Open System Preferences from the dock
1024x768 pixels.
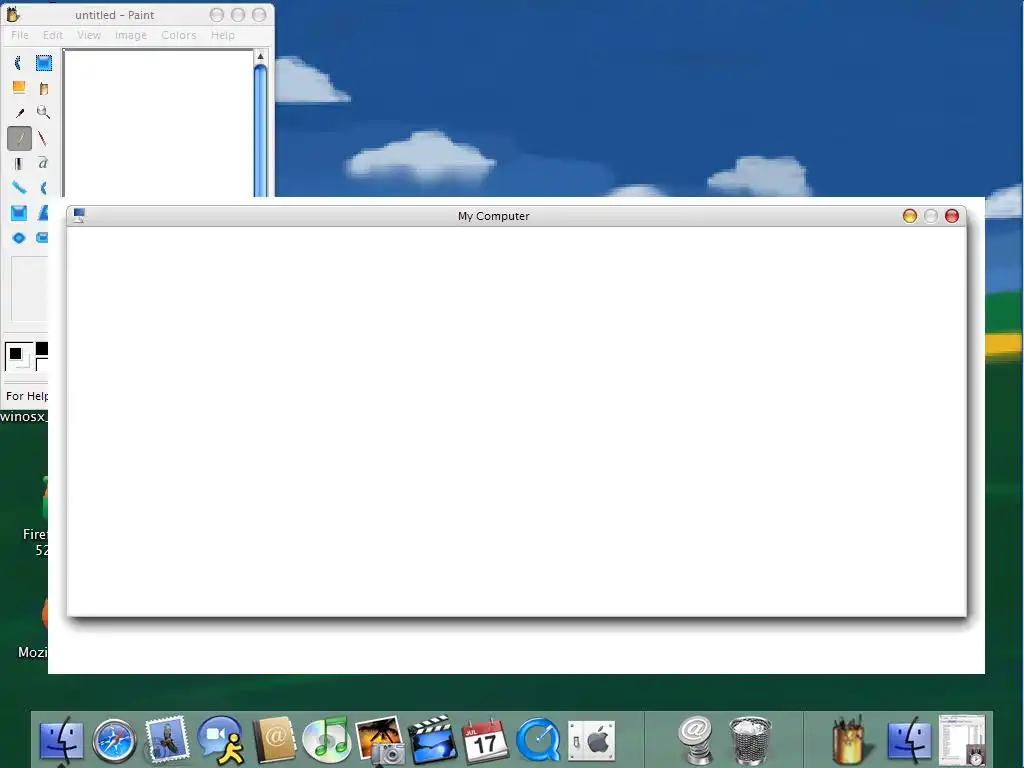[x=591, y=741]
